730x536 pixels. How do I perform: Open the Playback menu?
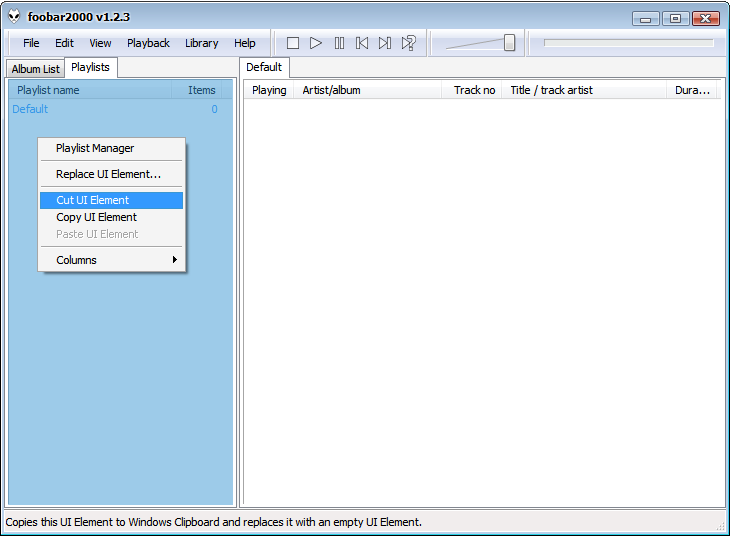coord(148,43)
